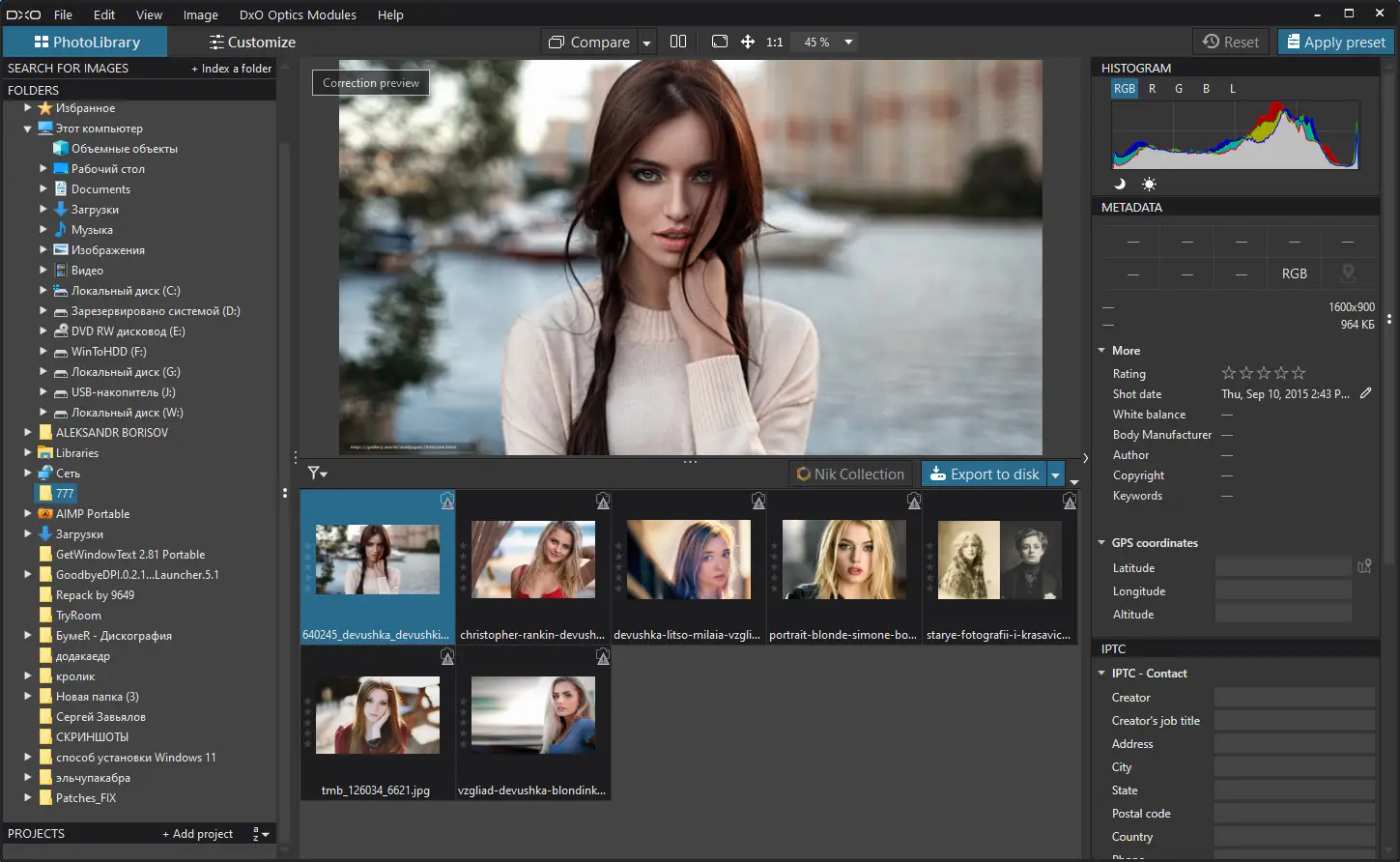The image size is (1400, 862).
Task: Collapse the IPTC - Contact section
Action: click(x=1101, y=673)
